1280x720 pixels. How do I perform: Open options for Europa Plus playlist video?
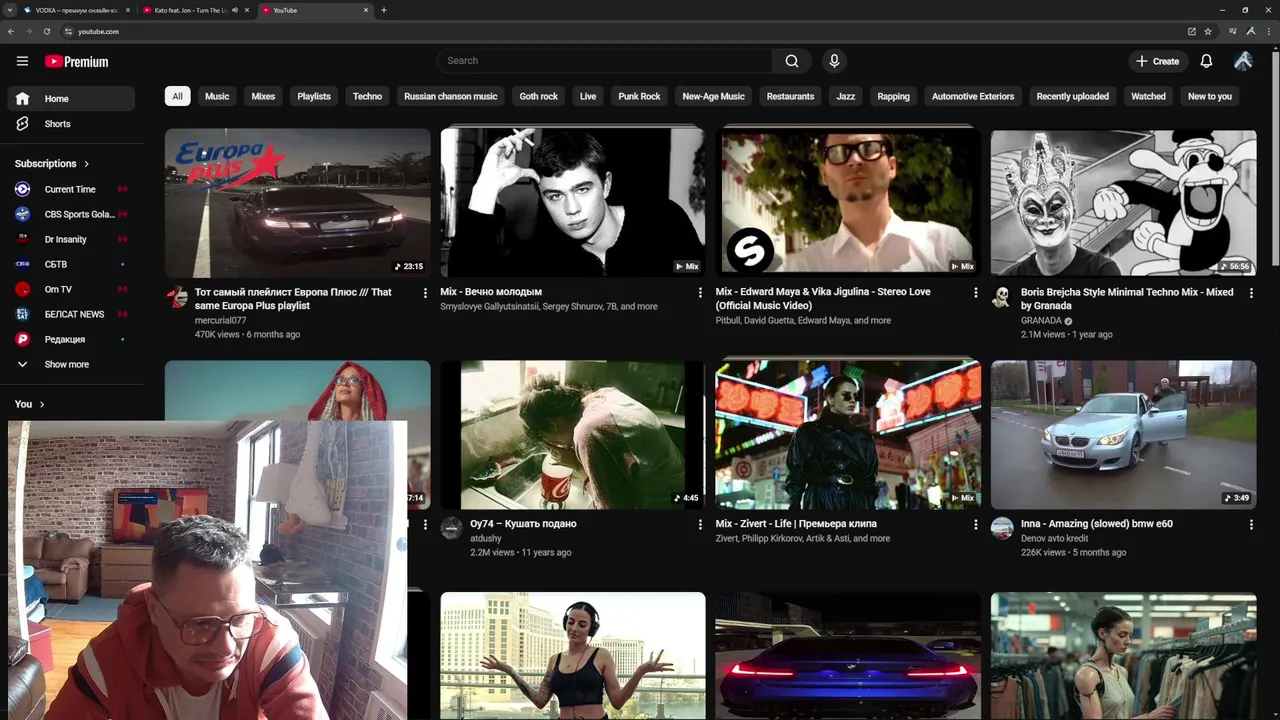tap(425, 293)
